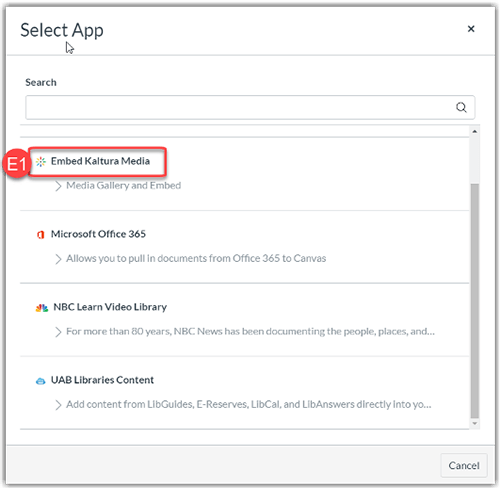Select Microsoft Office 365 app
The height and width of the screenshot is (488, 500).
point(98,234)
